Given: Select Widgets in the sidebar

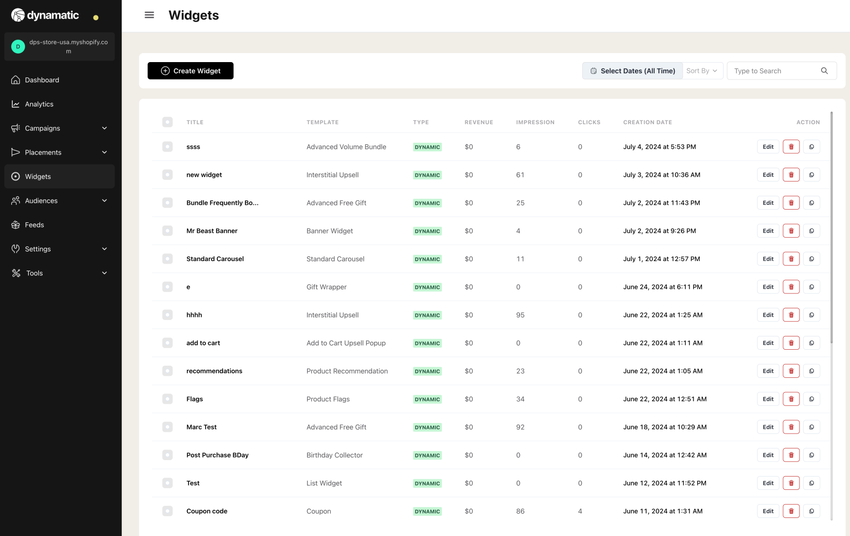Looking at the screenshot, I should 60,177.
